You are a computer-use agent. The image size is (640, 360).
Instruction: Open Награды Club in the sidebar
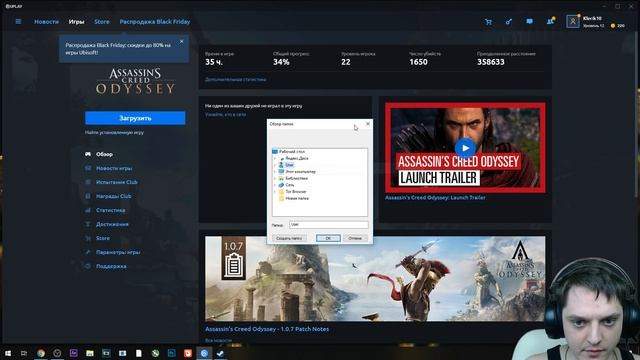[x=113, y=196]
